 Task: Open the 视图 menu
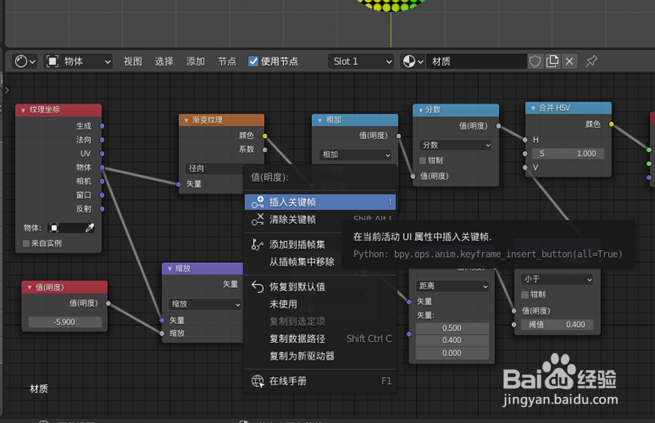tap(133, 61)
